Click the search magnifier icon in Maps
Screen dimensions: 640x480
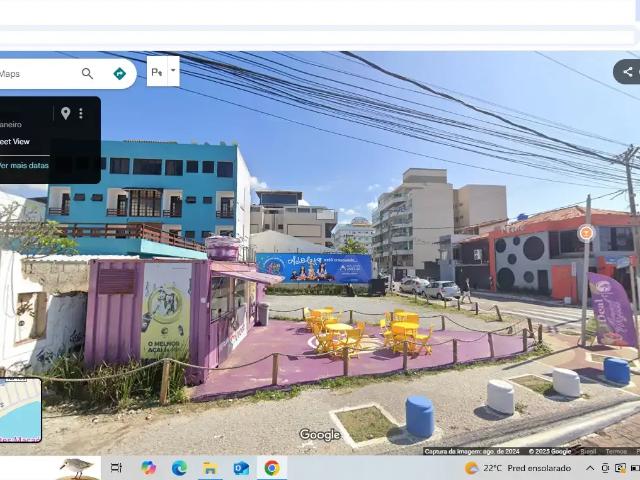87,73
